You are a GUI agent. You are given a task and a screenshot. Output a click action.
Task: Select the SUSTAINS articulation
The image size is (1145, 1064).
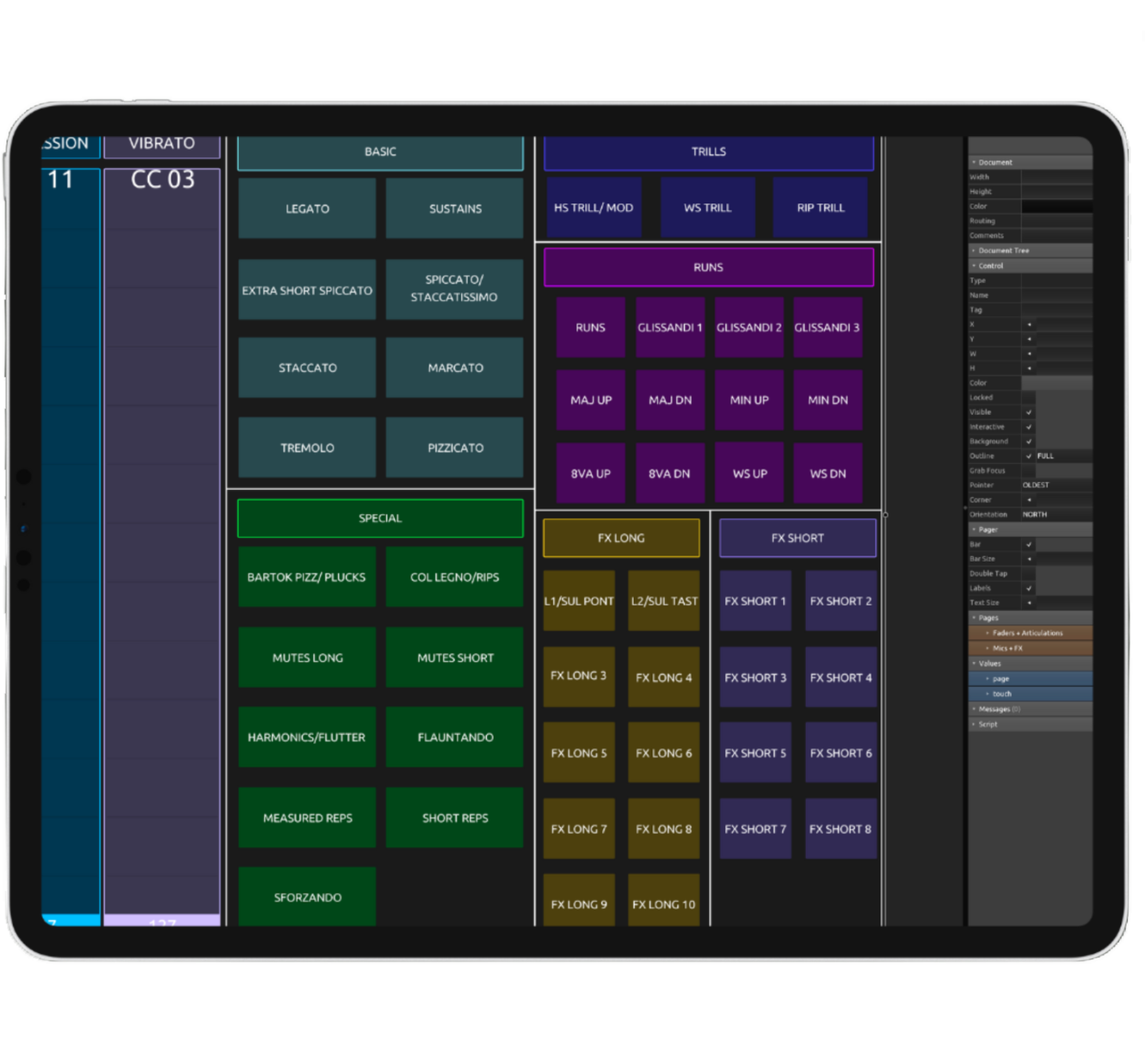tap(455, 208)
